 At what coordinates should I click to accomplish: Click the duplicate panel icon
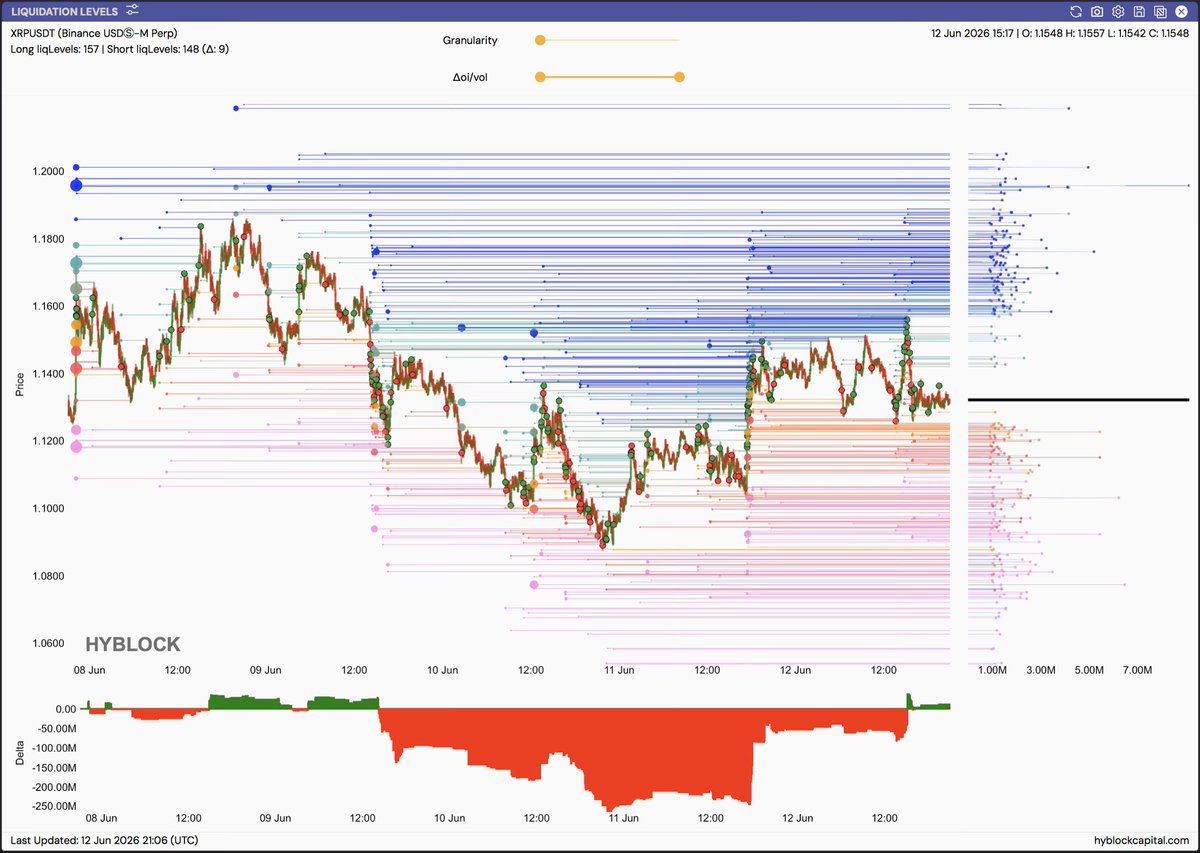(x=1160, y=11)
